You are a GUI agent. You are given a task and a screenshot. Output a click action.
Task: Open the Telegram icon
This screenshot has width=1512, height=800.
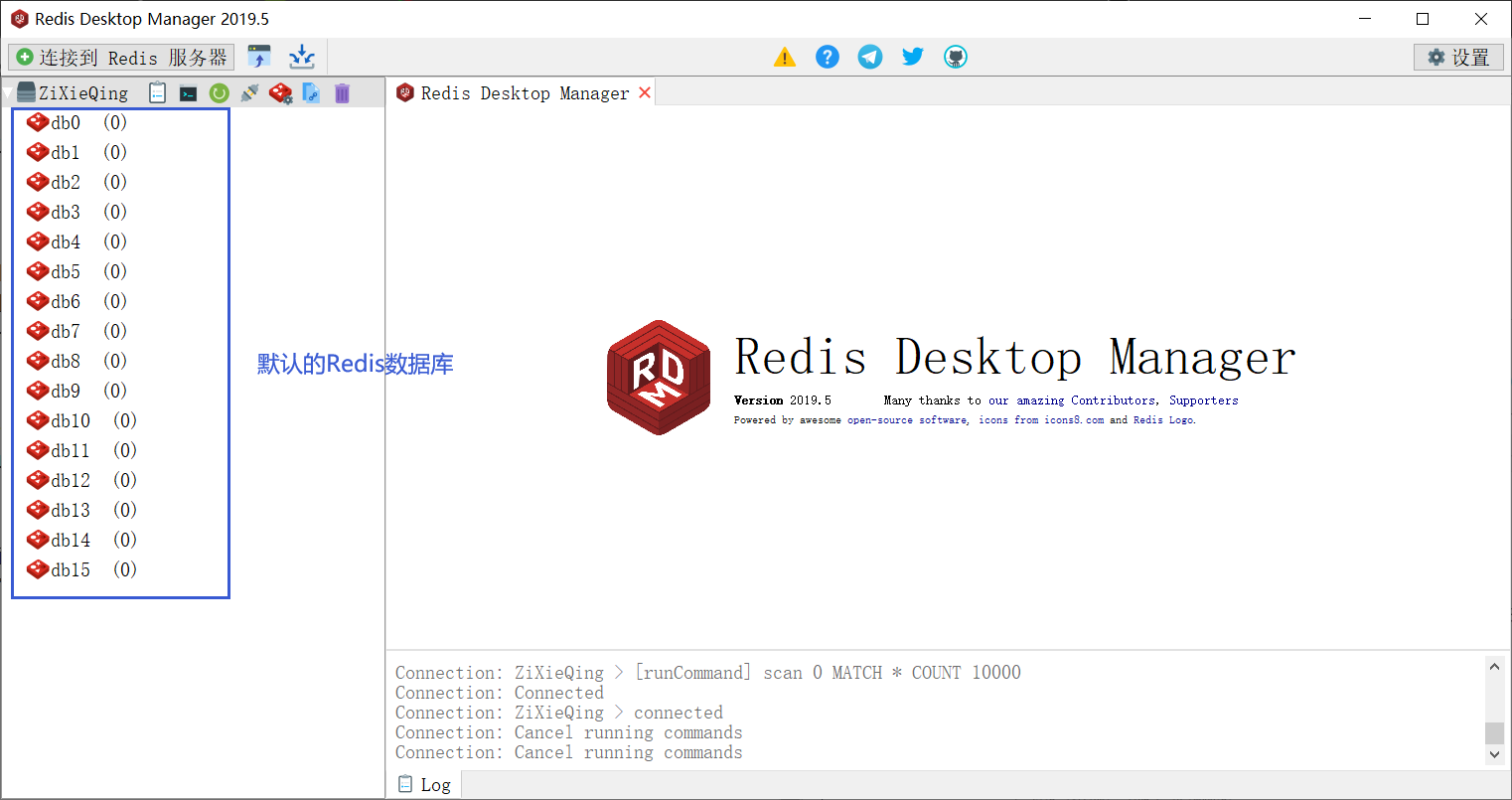(x=870, y=57)
